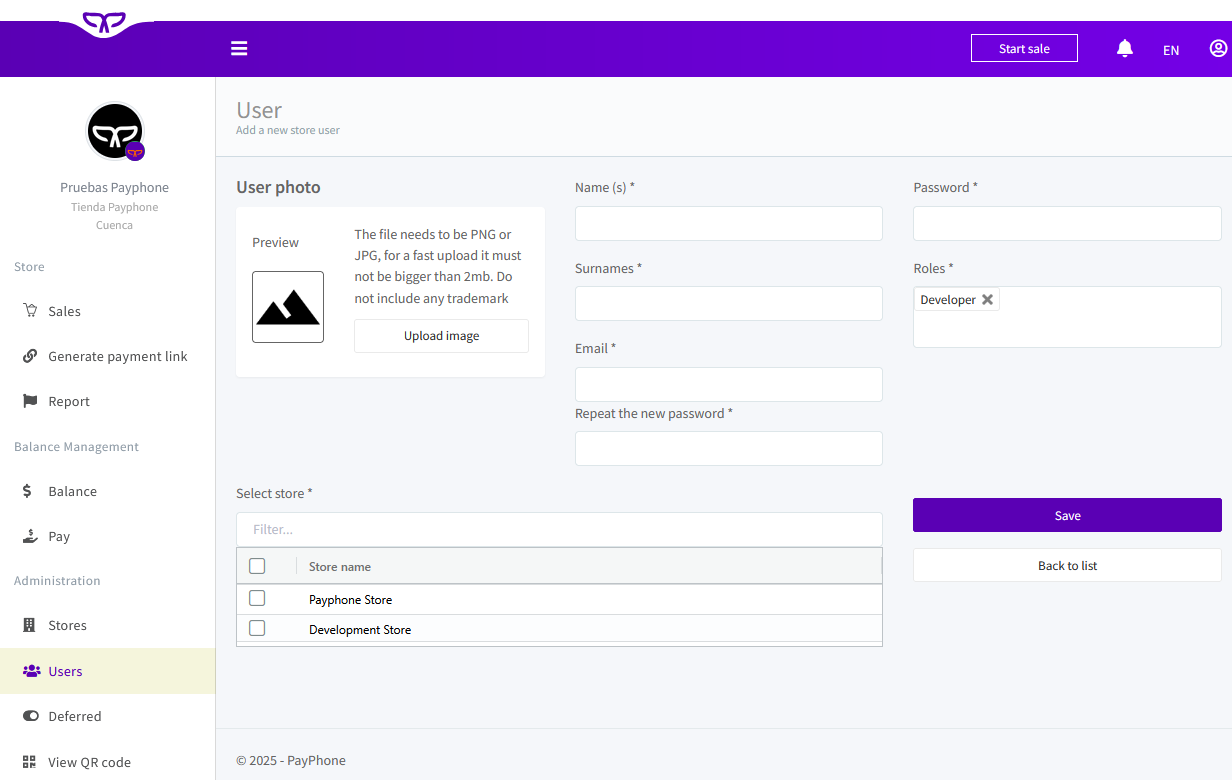
Task: Focus the Email input field
Action: click(729, 384)
